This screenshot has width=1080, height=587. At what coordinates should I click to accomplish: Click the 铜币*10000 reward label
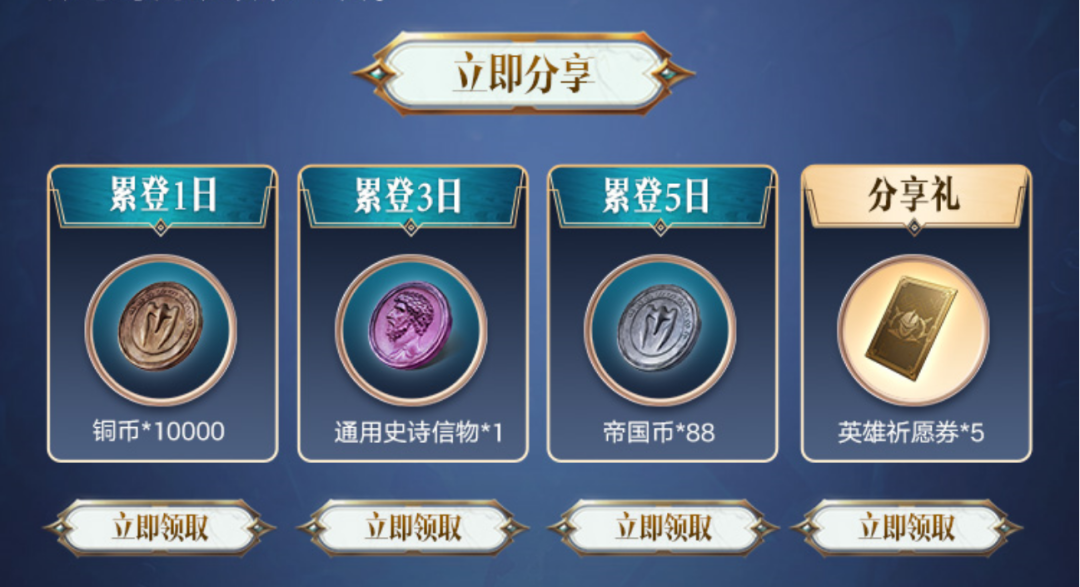tap(159, 432)
